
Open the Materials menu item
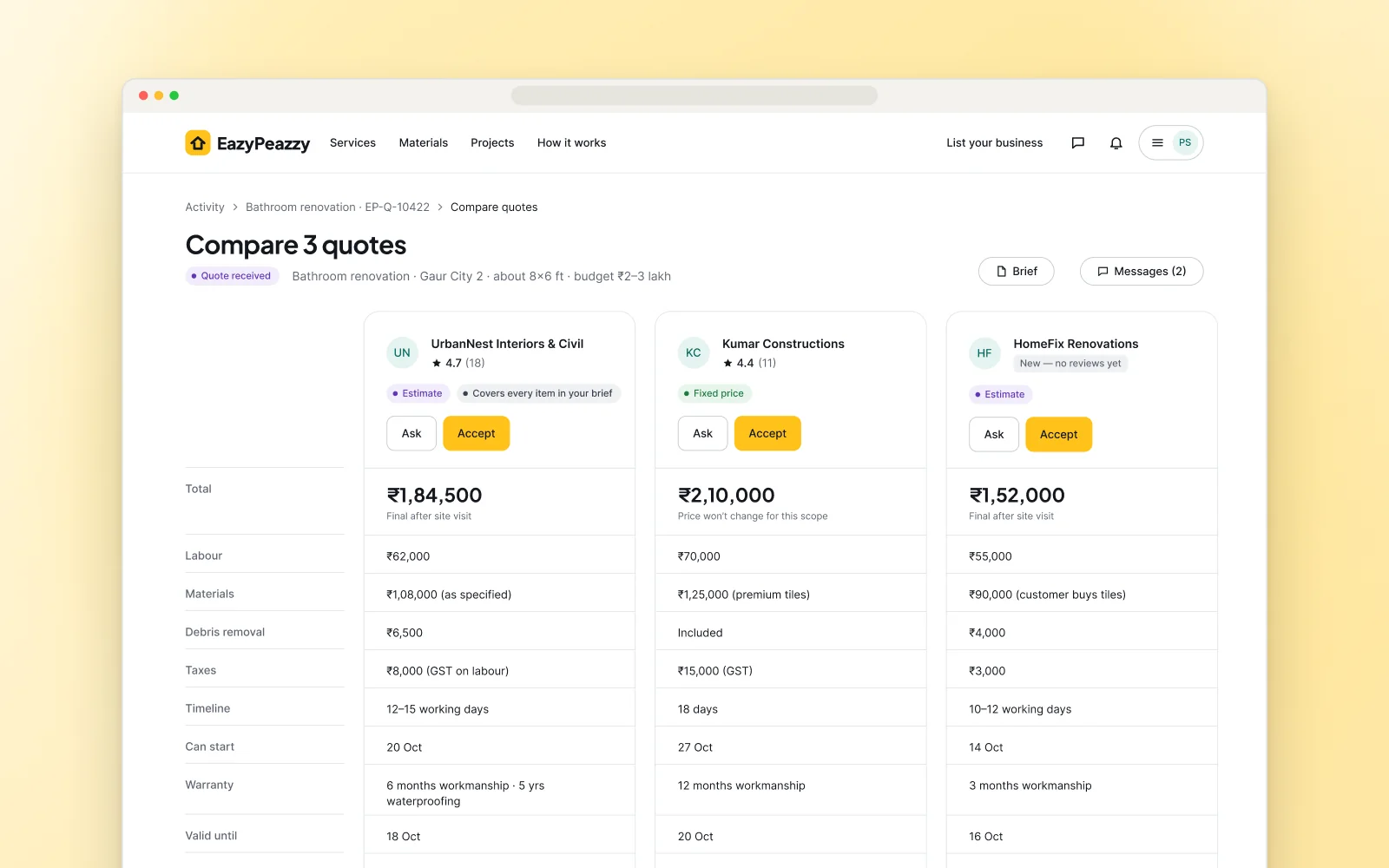point(424,143)
